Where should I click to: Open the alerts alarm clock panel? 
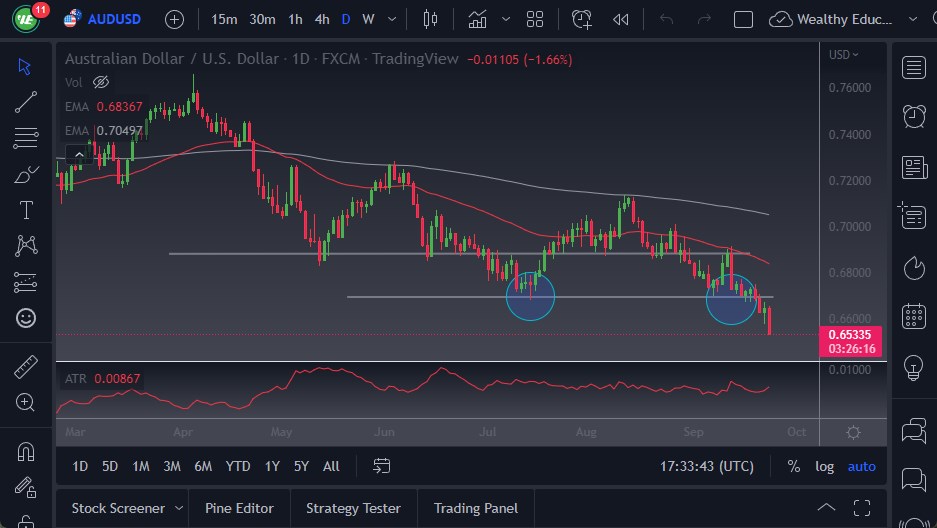coord(913,116)
